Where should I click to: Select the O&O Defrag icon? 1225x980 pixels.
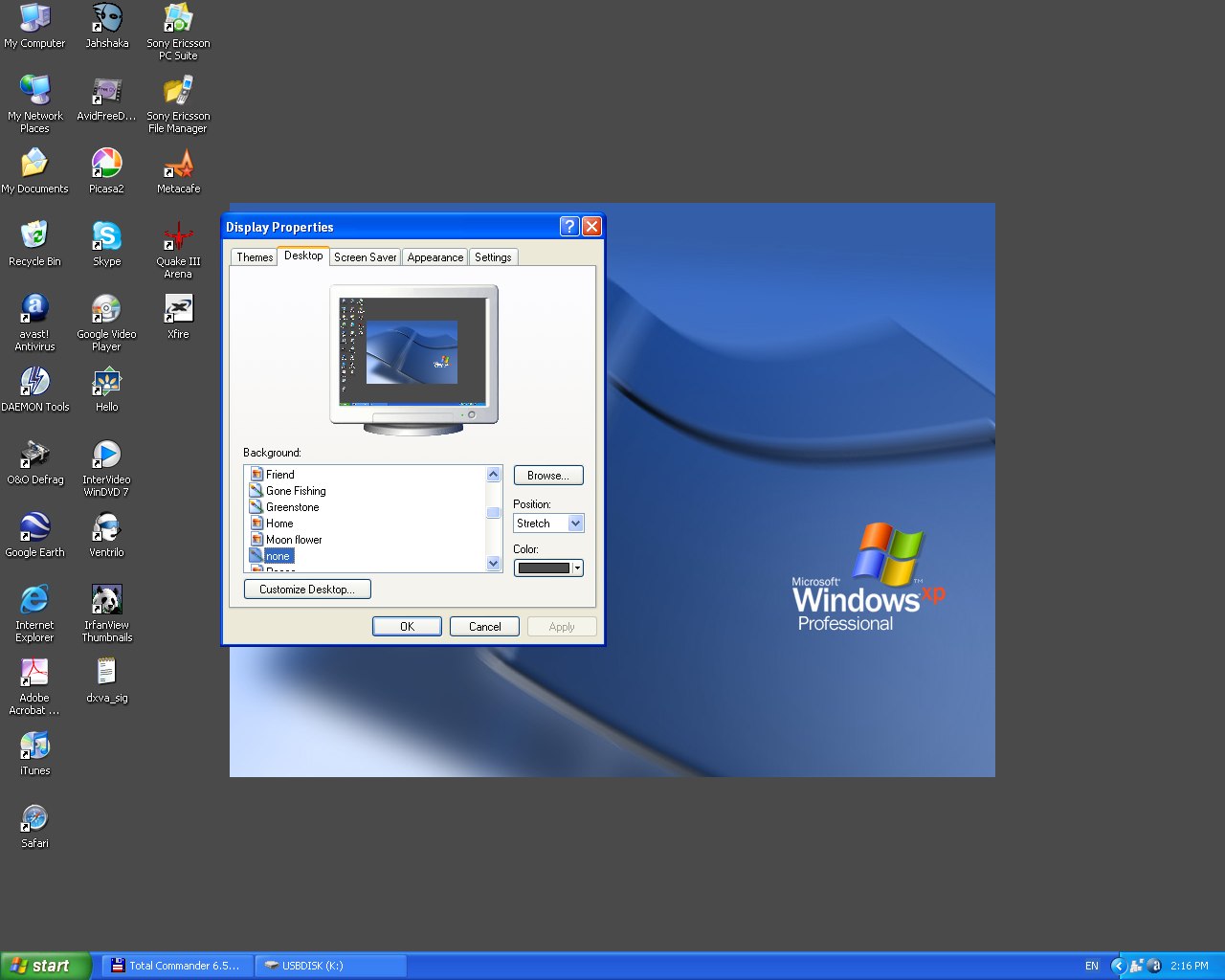point(34,462)
